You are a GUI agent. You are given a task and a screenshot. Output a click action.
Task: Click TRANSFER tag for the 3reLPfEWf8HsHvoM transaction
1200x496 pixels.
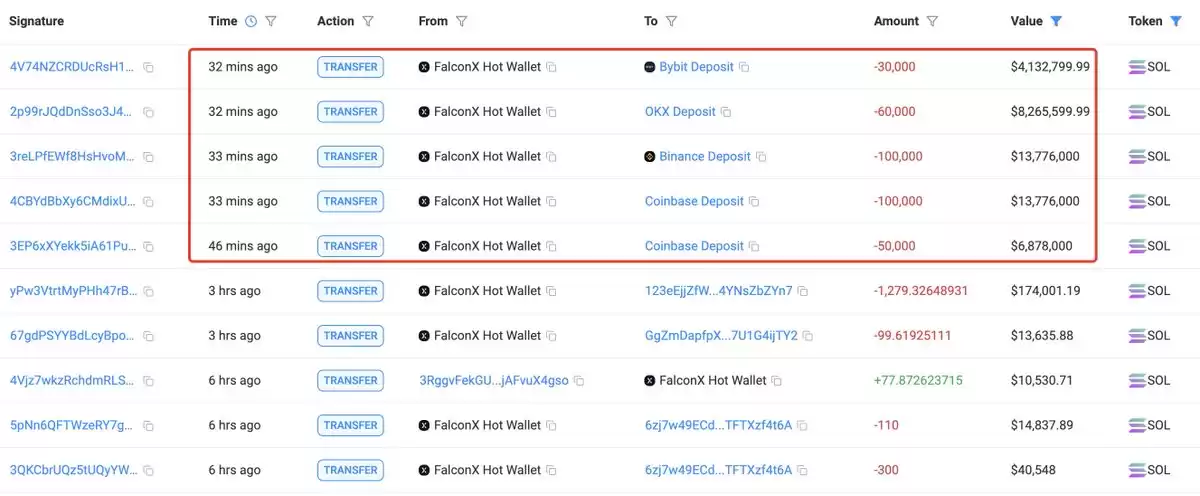coord(351,157)
